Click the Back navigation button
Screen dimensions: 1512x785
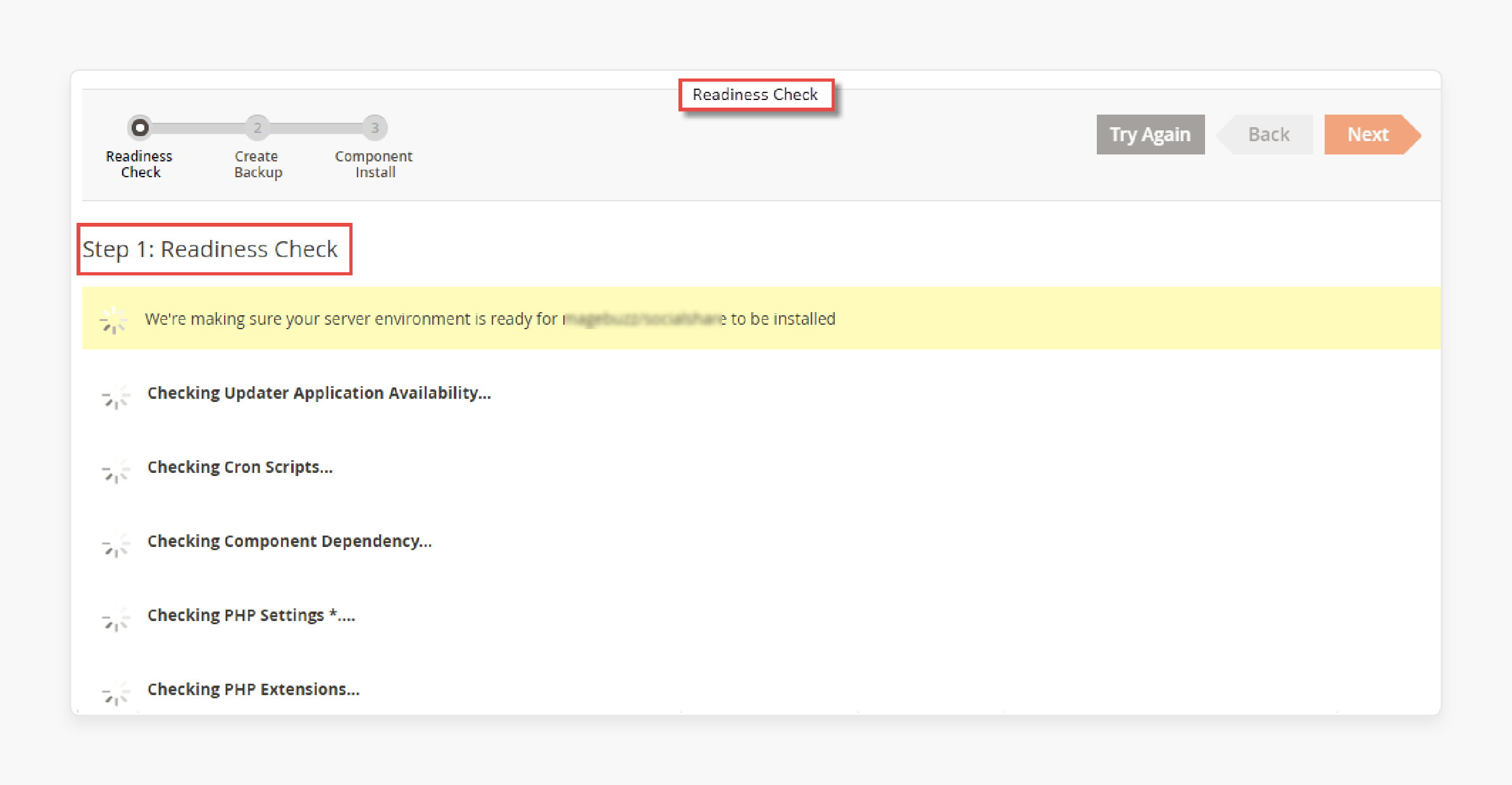point(1270,134)
